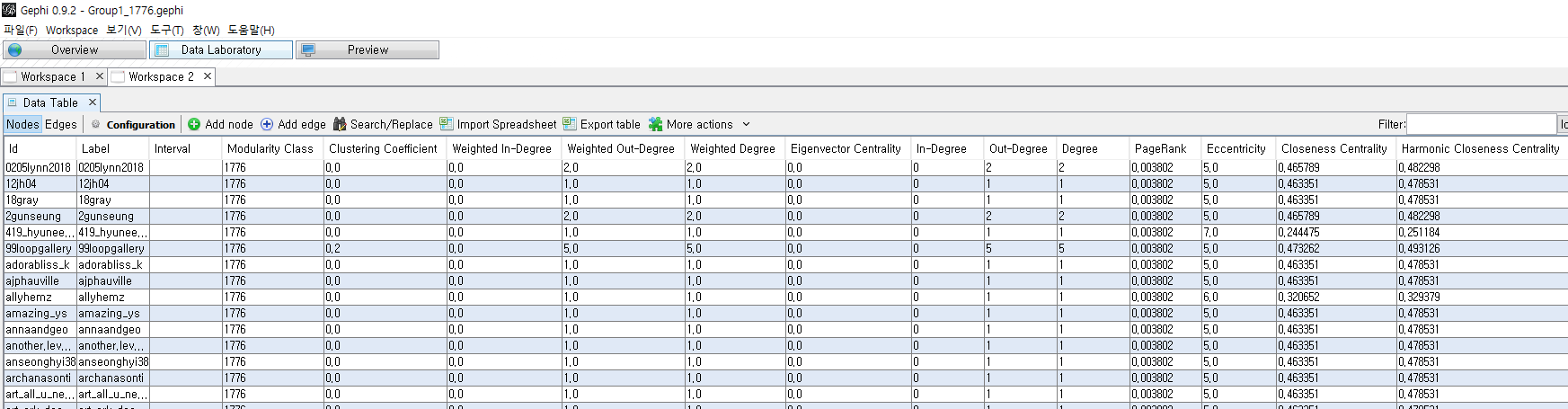The height and width of the screenshot is (409, 1568).
Task: Open the Workspace menu
Action: click(72, 31)
